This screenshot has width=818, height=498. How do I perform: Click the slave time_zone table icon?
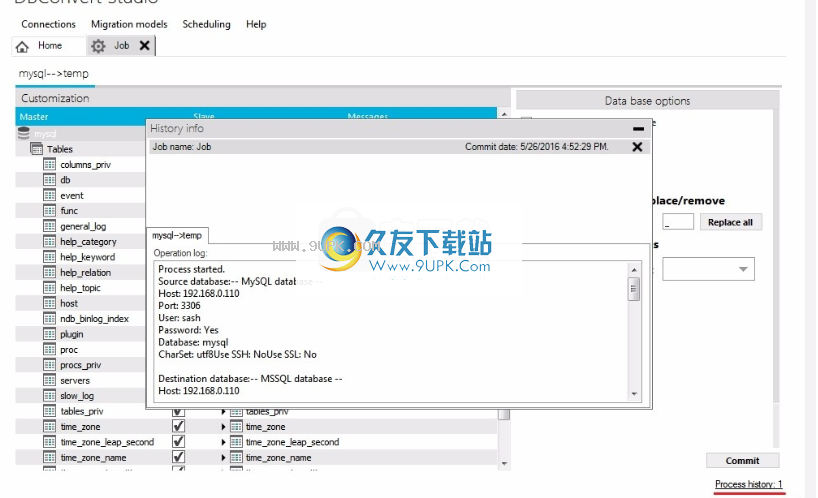236,427
